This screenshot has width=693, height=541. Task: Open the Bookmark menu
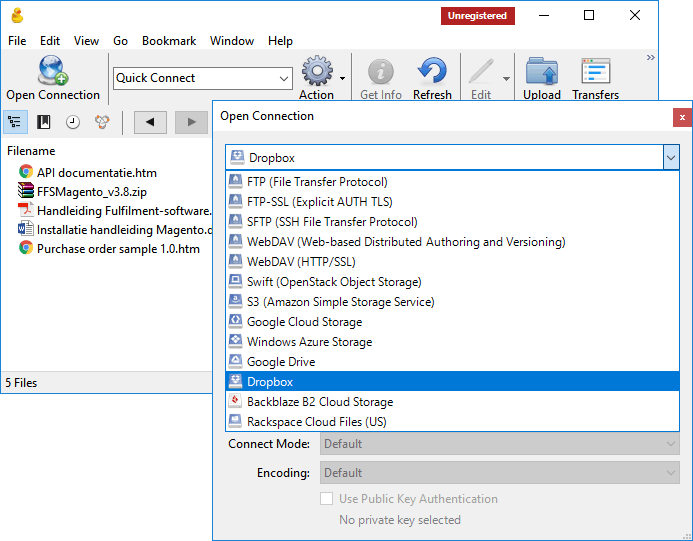point(169,41)
